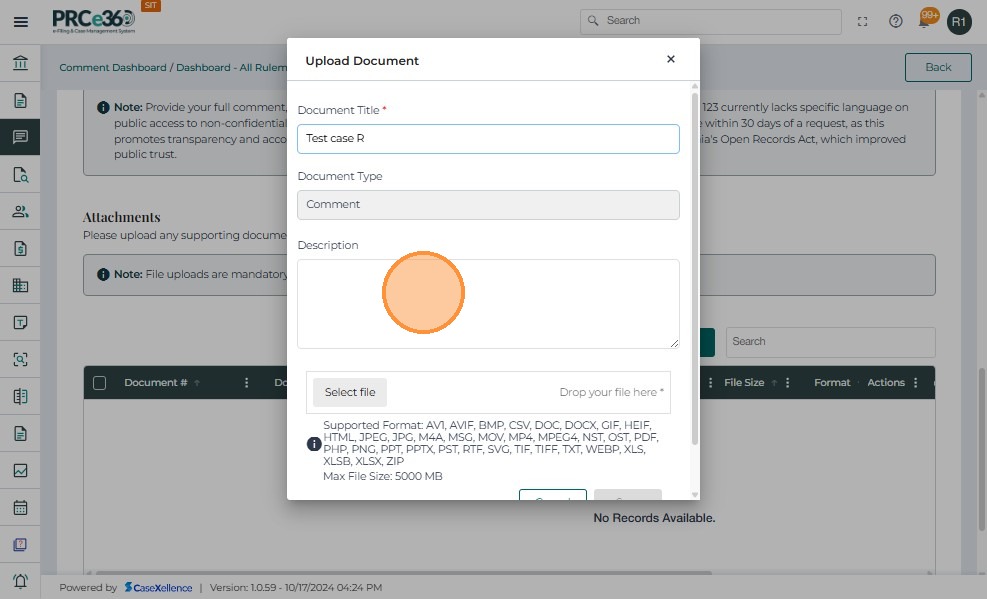Viewport: 987px width, 599px height.
Task: Click into the Description text area
Action: point(488,304)
